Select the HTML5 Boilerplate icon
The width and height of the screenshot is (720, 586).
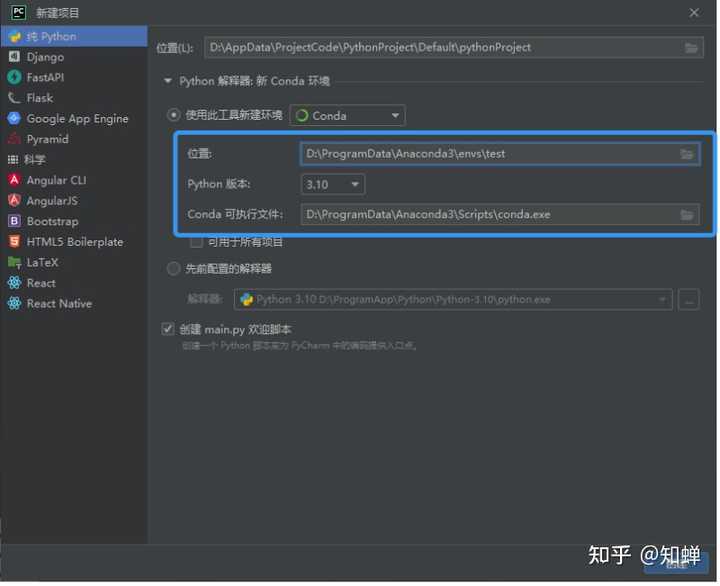pyautogui.click(x=14, y=242)
